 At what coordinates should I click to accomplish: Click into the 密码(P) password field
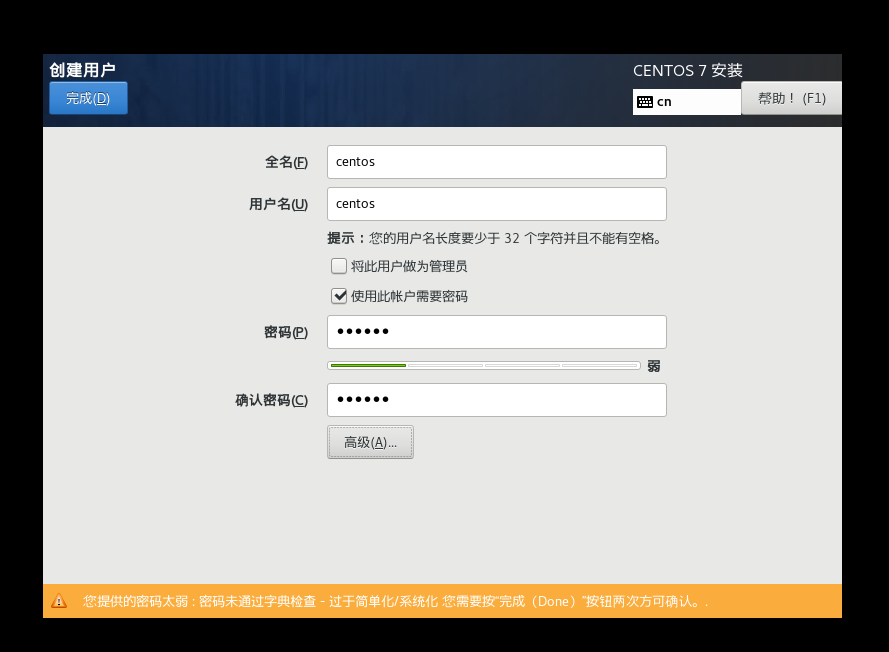coord(497,332)
